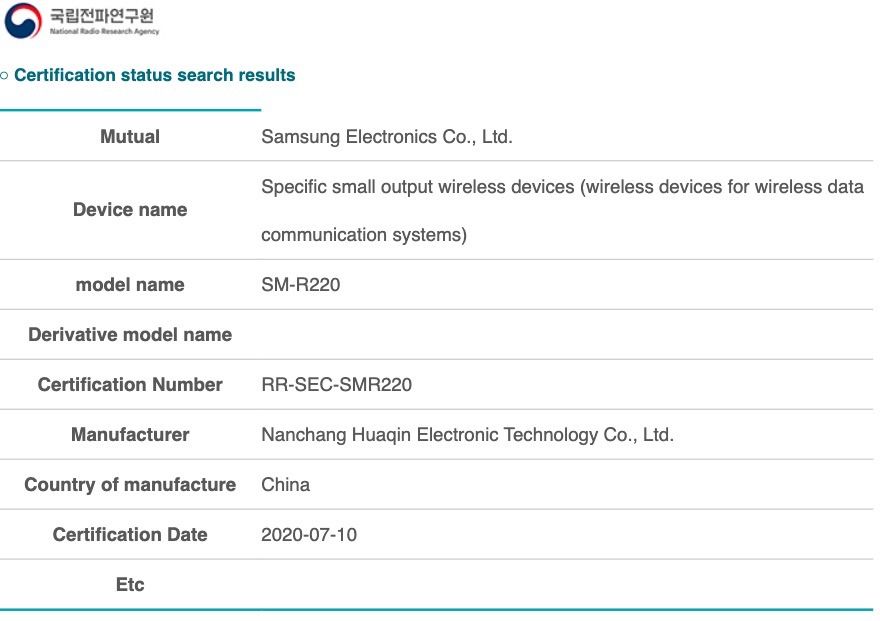880x621 pixels.
Task: Select the RR-SEC-SMR220 certification number
Action: [336, 384]
